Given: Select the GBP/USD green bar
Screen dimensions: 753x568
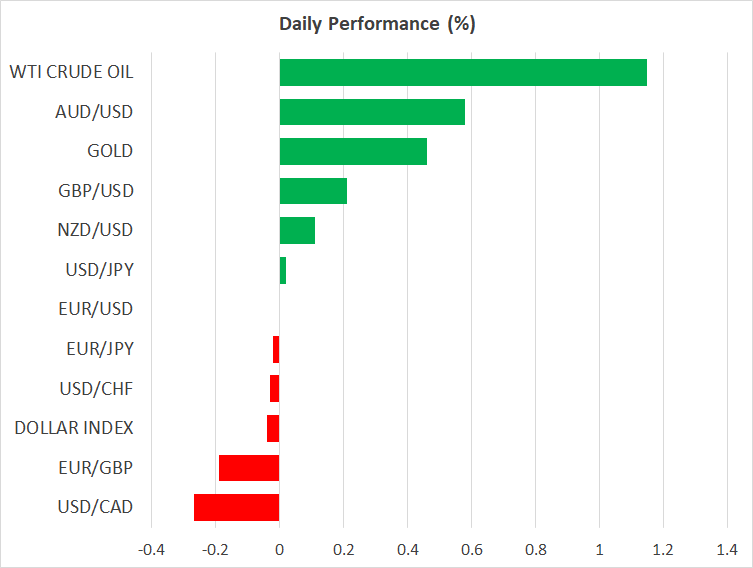Looking at the screenshot, I should pos(313,191).
